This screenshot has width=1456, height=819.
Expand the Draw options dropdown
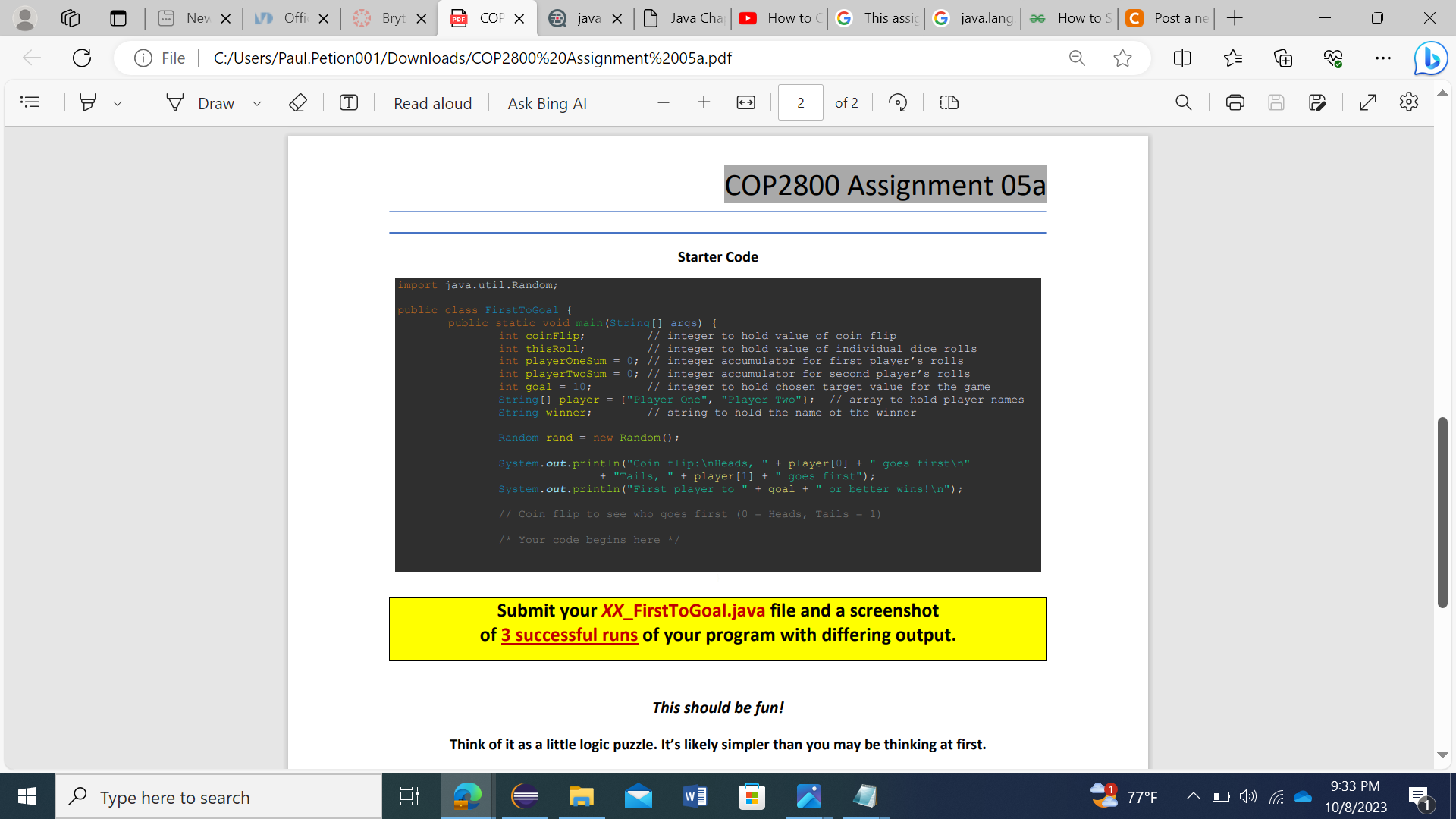click(257, 103)
